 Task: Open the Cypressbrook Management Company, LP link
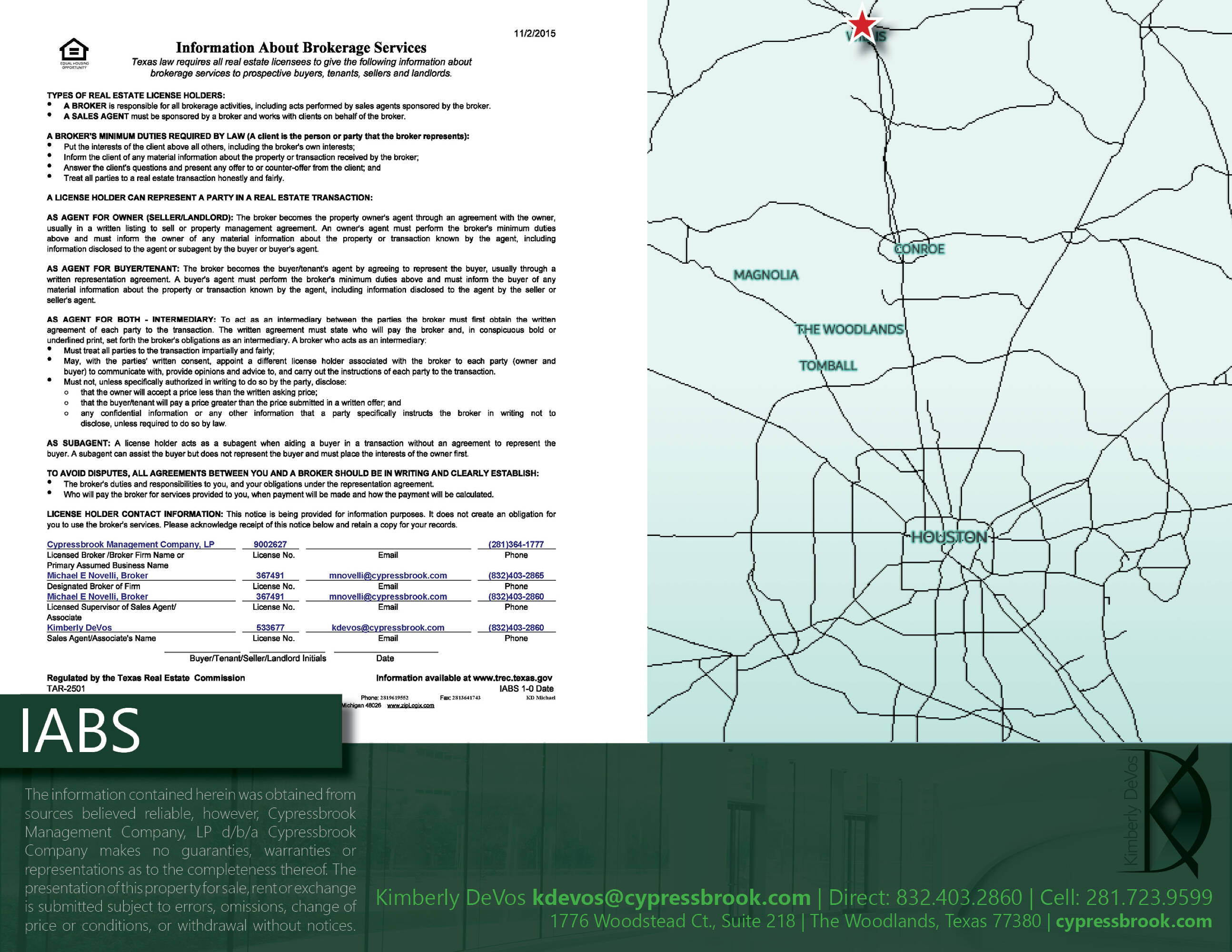130,544
